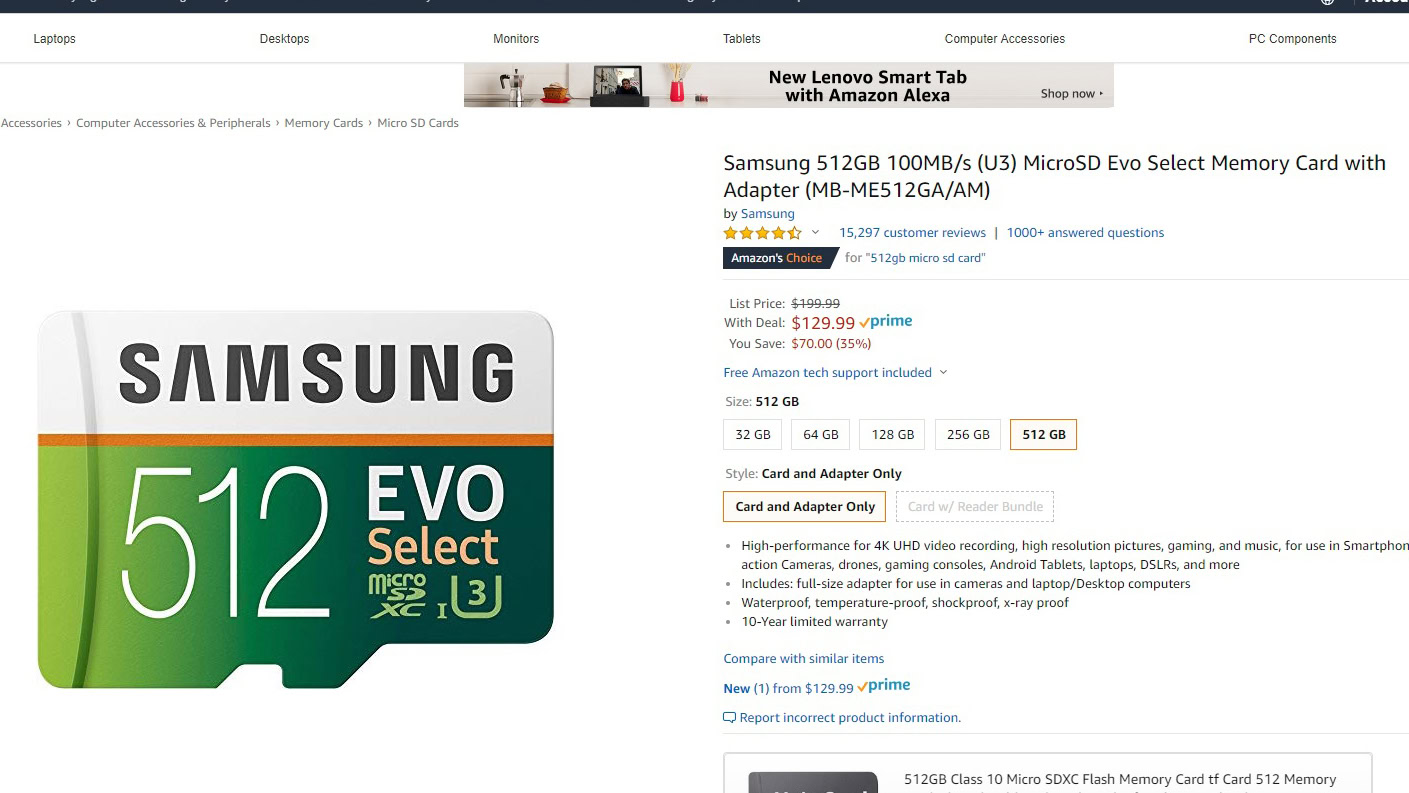Expand the star rating breakdown chevron
The height and width of the screenshot is (793, 1409).
coord(815,233)
